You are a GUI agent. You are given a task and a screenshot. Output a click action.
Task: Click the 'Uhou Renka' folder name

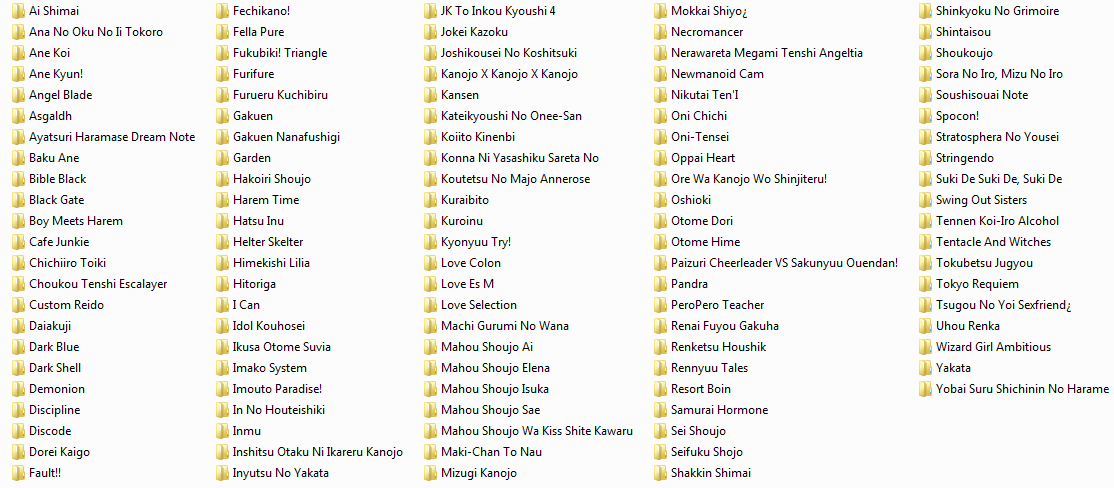(x=968, y=326)
